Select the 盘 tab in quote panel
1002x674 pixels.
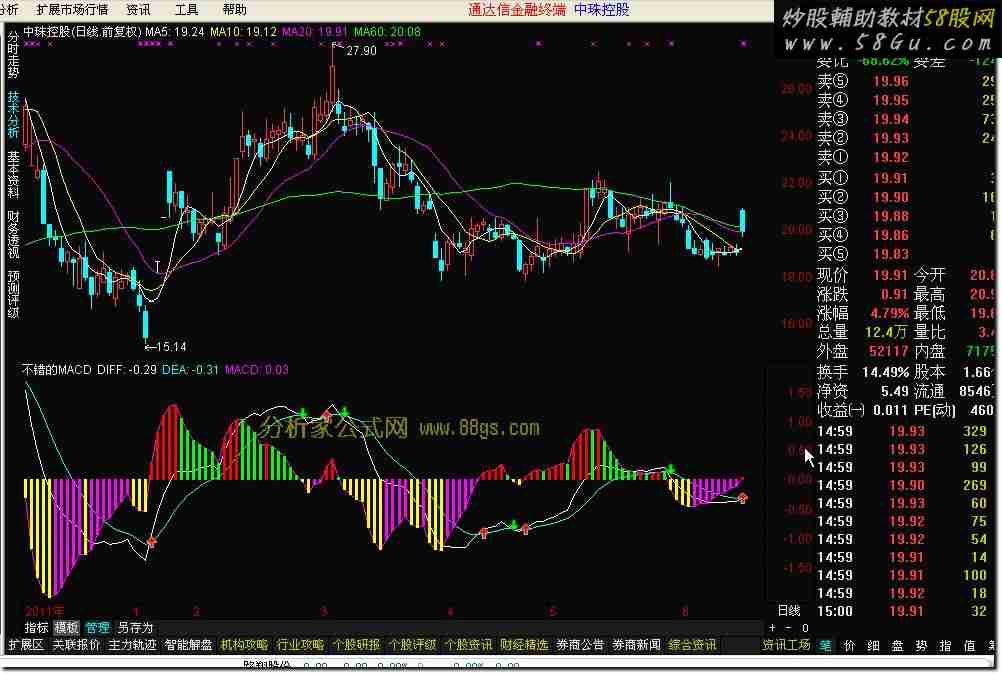pyautogui.click(x=897, y=645)
